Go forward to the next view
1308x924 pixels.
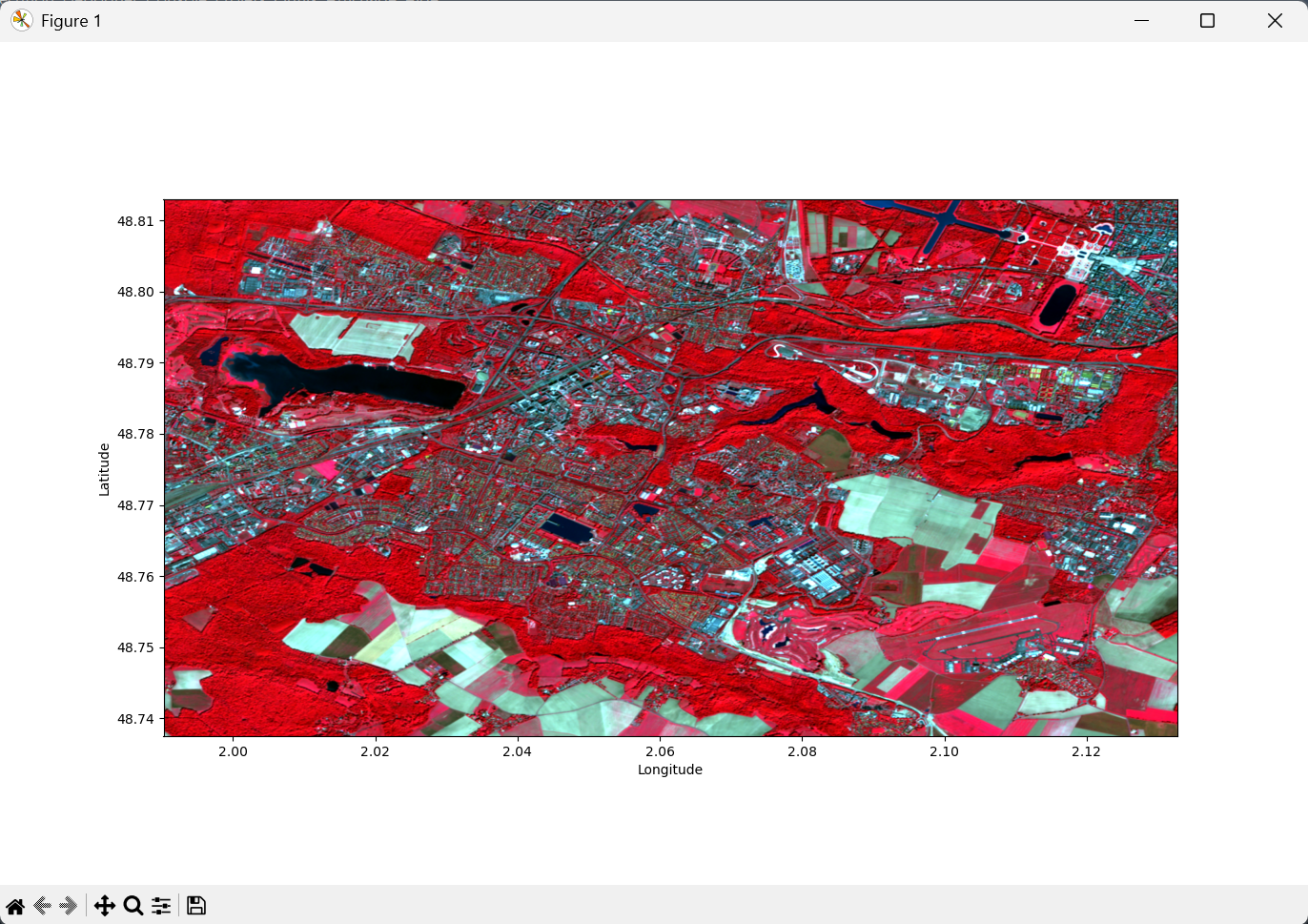click(x=68, y=906)
